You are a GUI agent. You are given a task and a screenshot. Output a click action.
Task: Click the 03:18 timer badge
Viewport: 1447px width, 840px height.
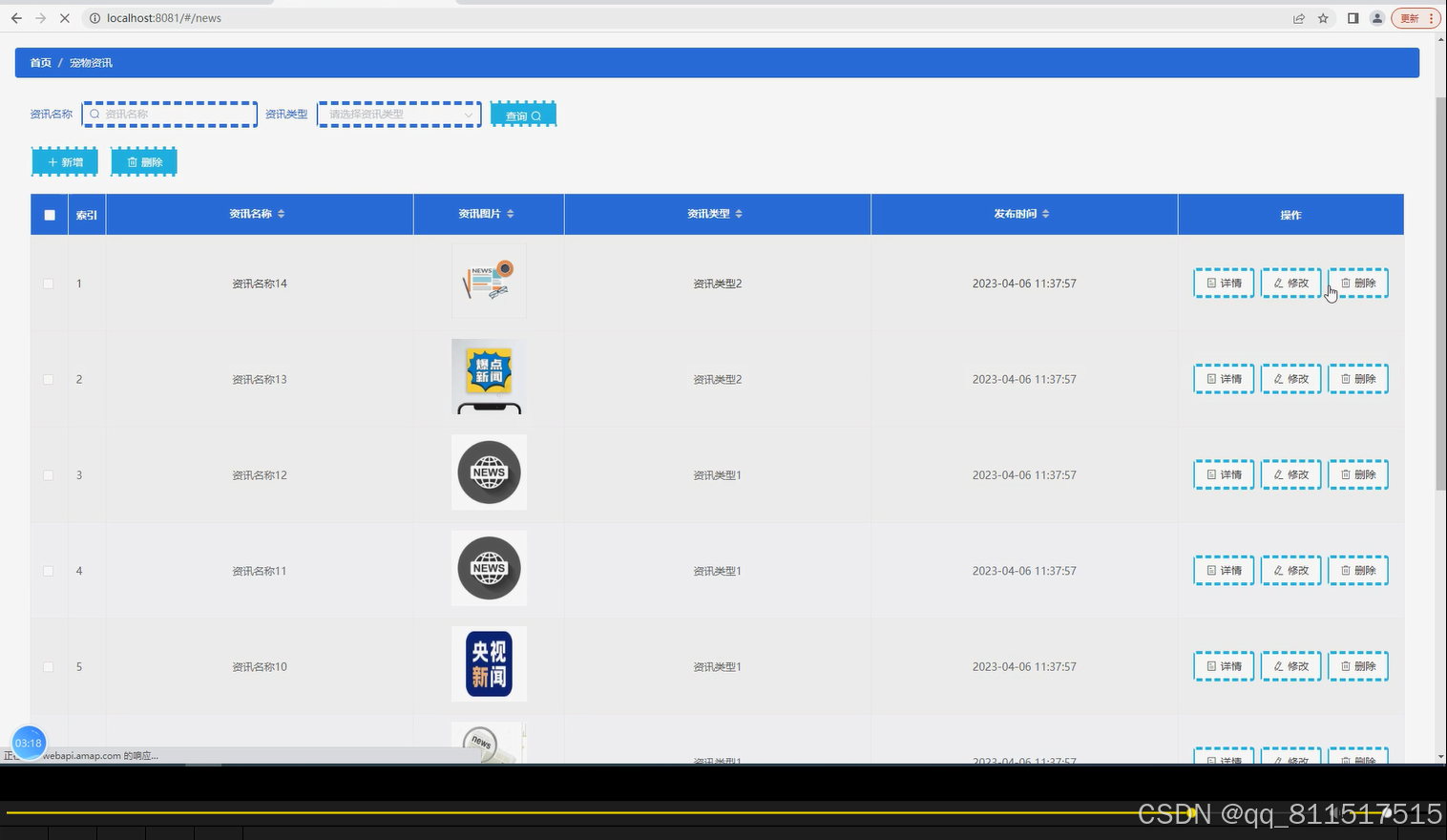tap(29, 743)
